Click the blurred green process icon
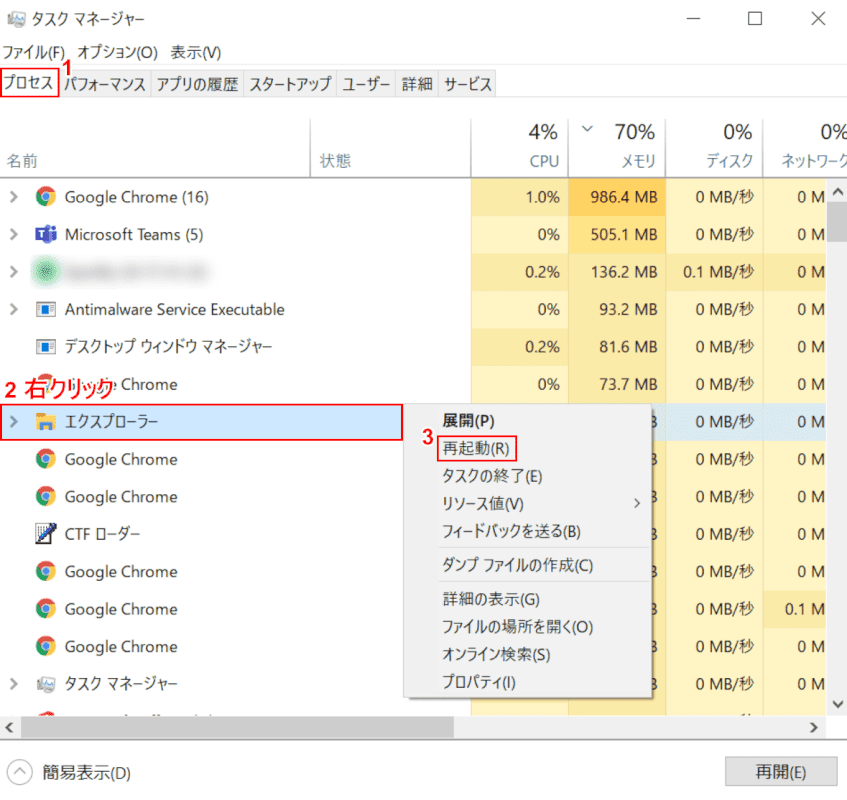Viewport: 847px width, 800px height. coord(46,272)
